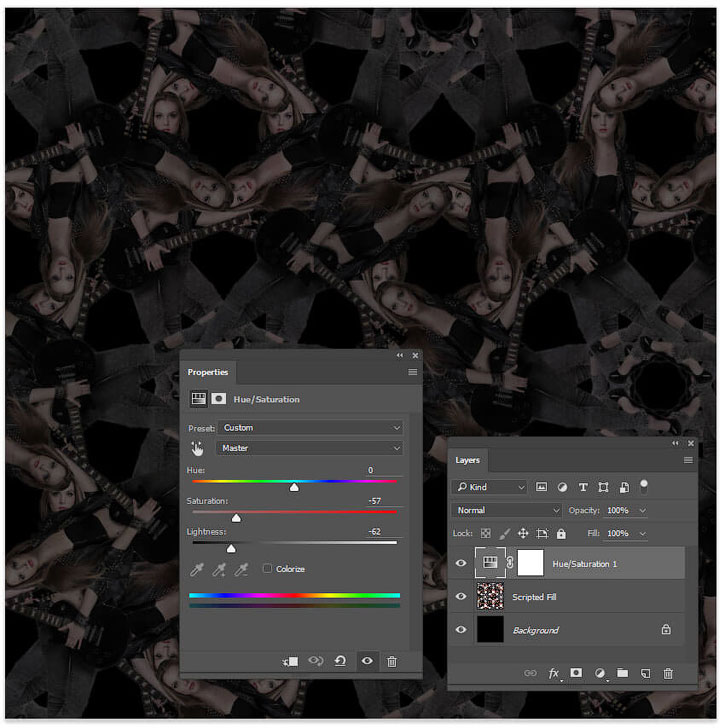Click the layer mask icon in Properties

(x=219, y=401)
